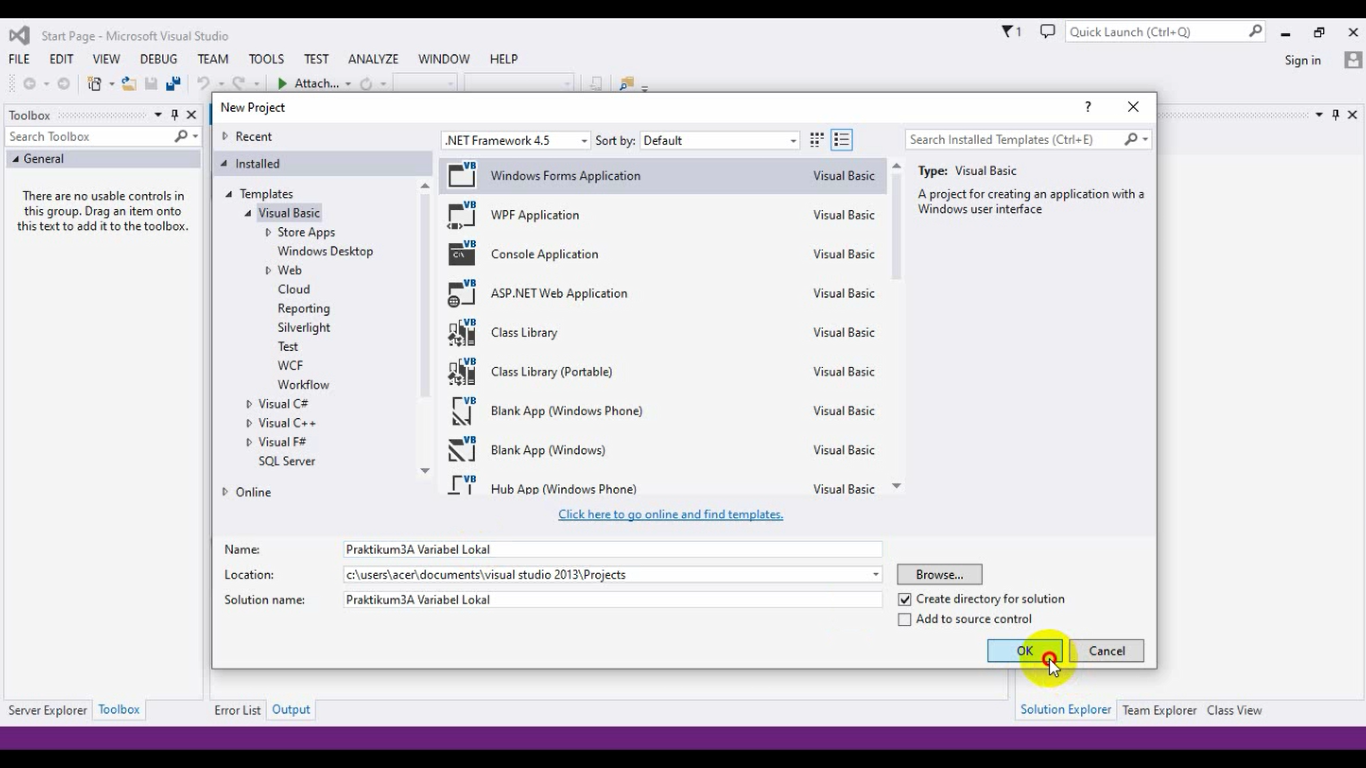
Task: Click the Sign in link
Action: (x=1302, y=60)
